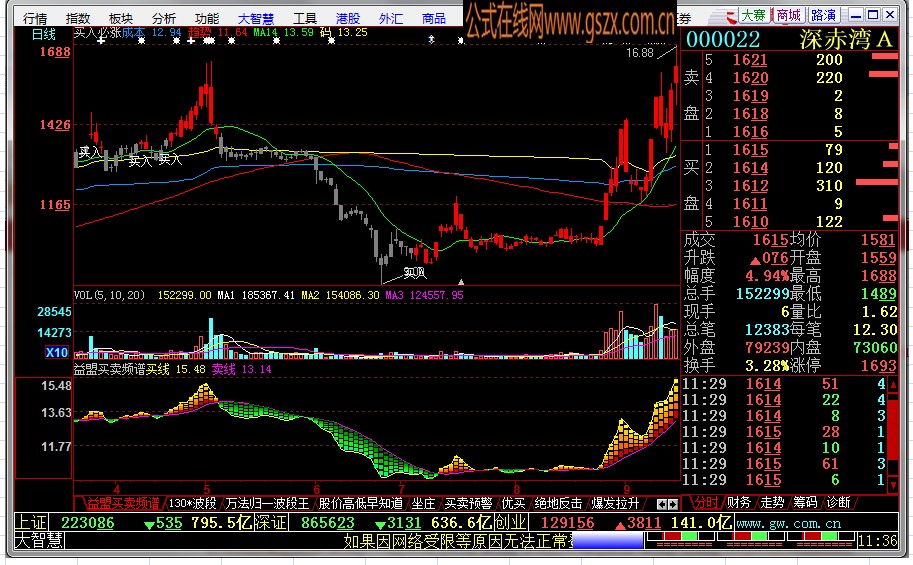Click sell level 5 price 1621
Viewport: 913px width, 565px height.
[x=750, y=60]
